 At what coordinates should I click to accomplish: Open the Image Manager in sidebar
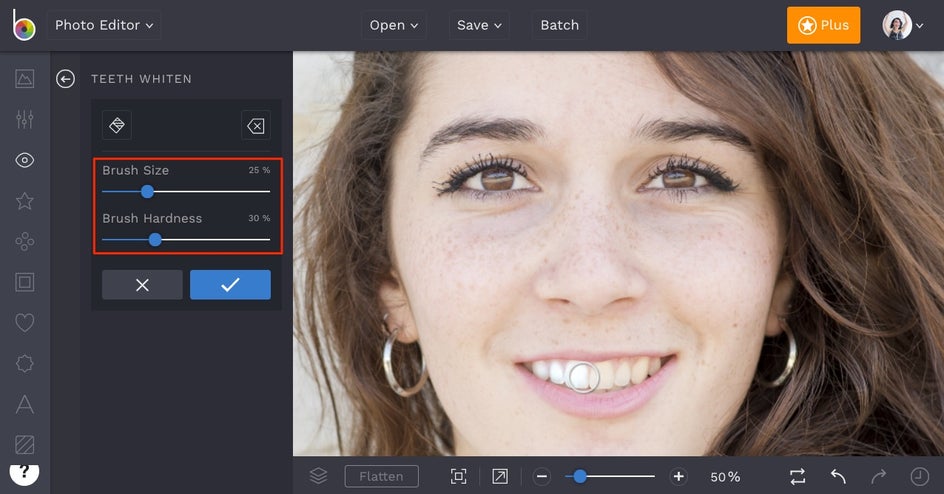click(x=25, y=79)
